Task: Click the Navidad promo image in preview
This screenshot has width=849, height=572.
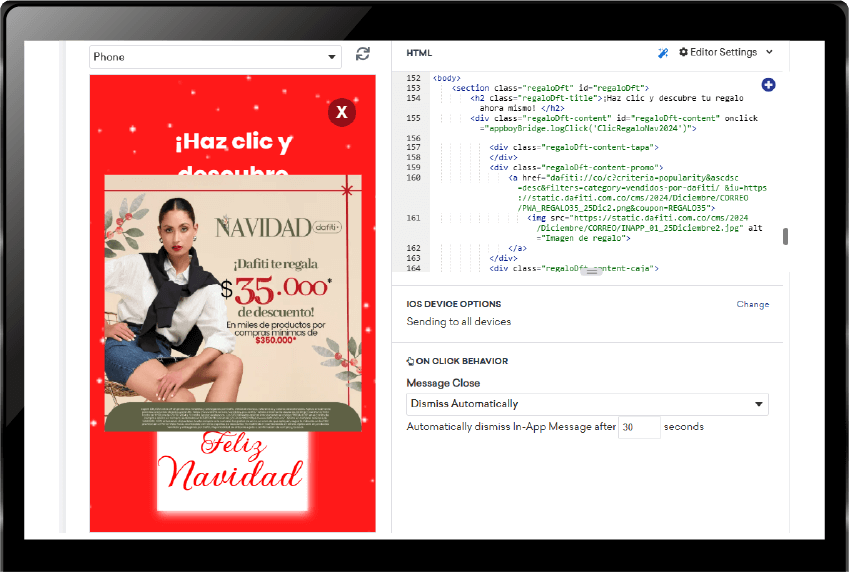Action: [233, 303]
